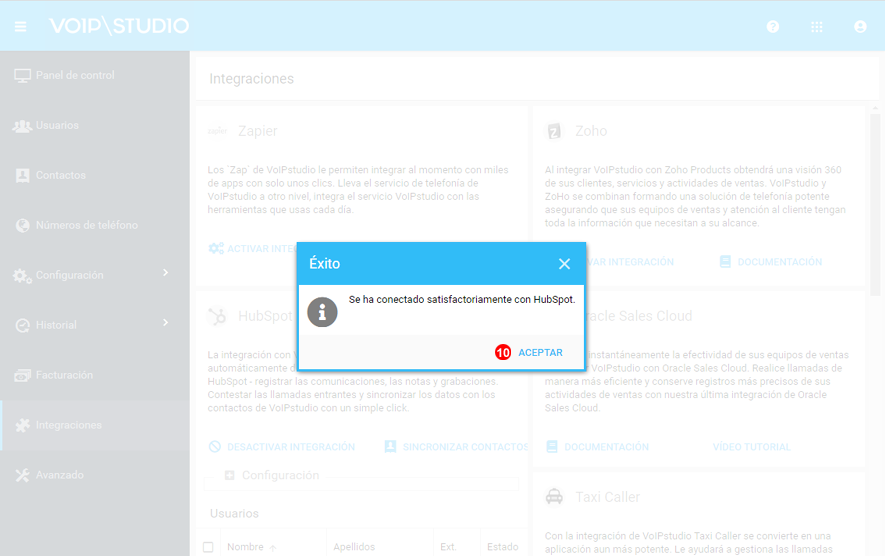Viewport: 886px width, 556px height.
Task: Click the VoIPstudio logo
Action: click(x=119, y=26)
